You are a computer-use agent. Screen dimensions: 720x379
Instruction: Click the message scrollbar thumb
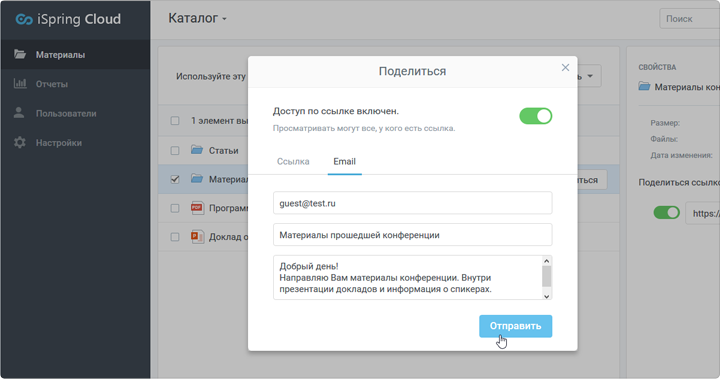click(x=546, y=277)
